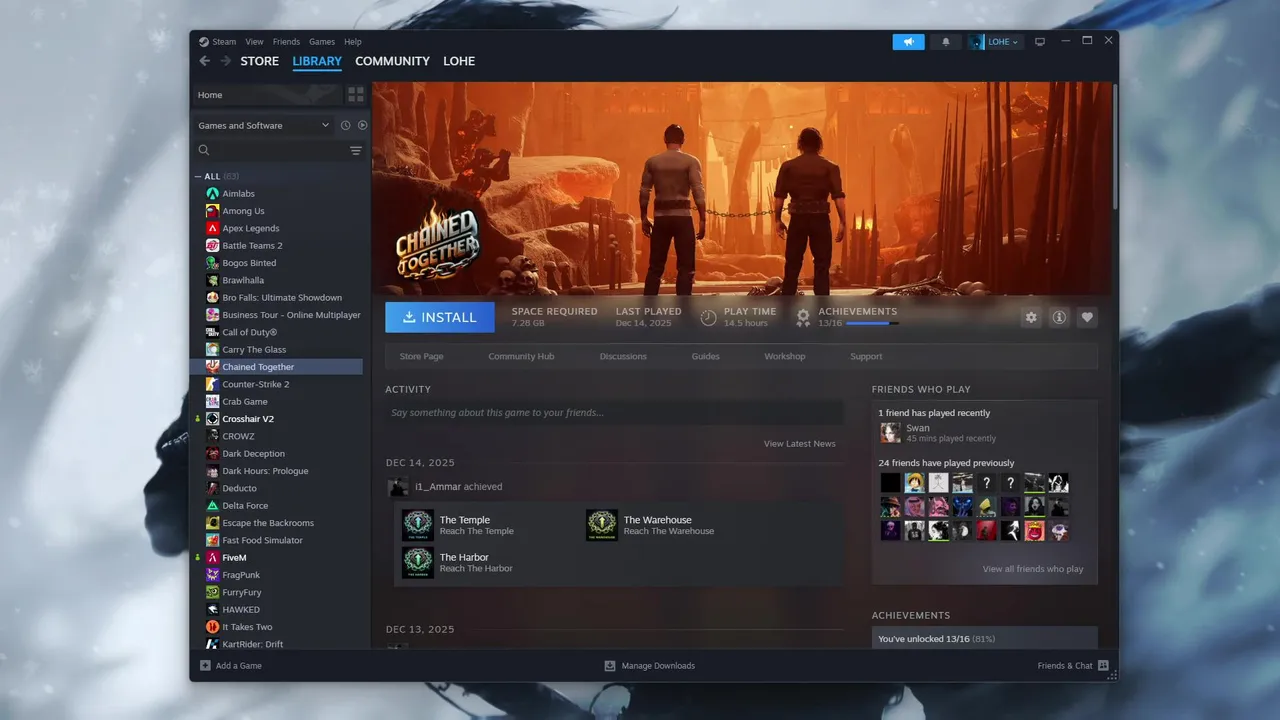Click the main page vertical scrollbar
The width and height of the screenshot is (1280, 720).
pyautogui.click(x=1115, y=145)
